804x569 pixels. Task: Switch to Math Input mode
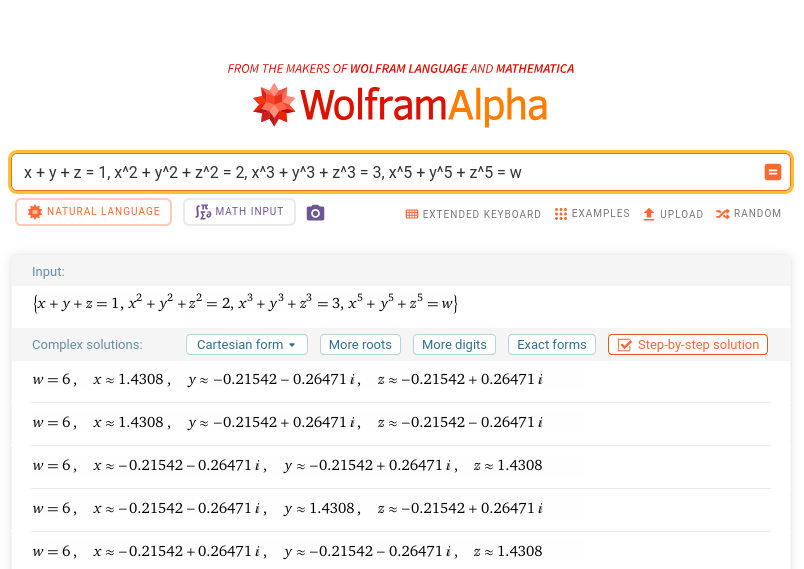(x=239, y=212)
